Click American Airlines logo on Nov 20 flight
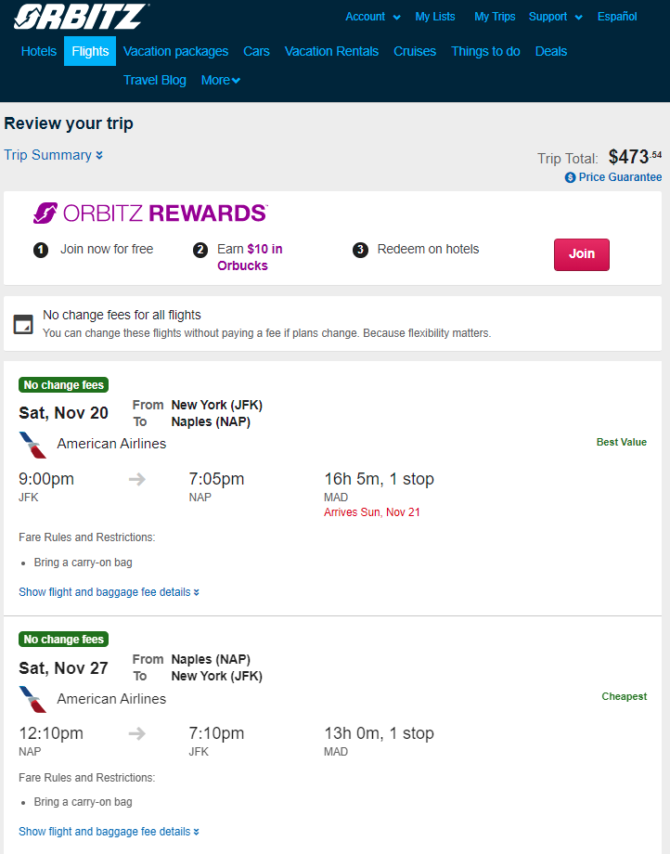 pos(33,444)
